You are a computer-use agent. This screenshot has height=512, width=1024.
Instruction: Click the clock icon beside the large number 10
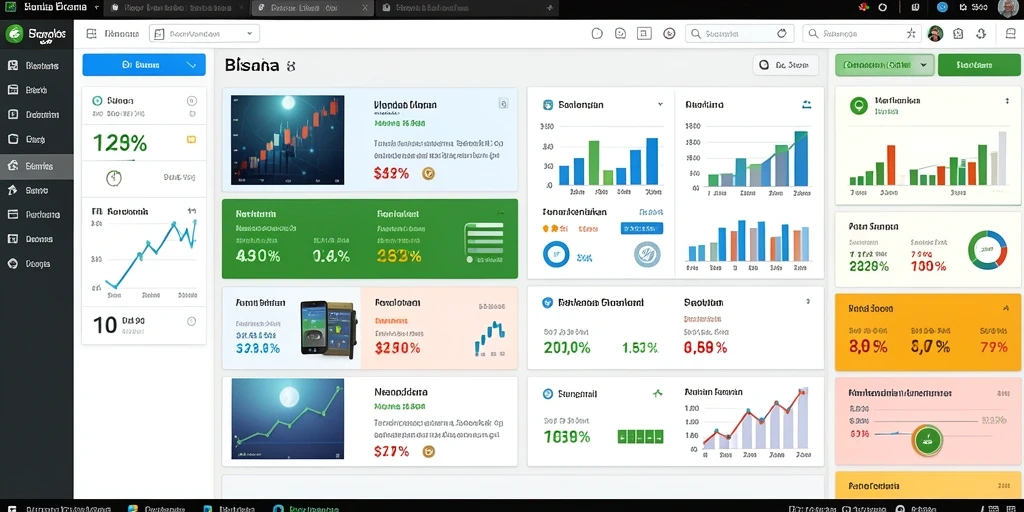click(x=191, y=321)
